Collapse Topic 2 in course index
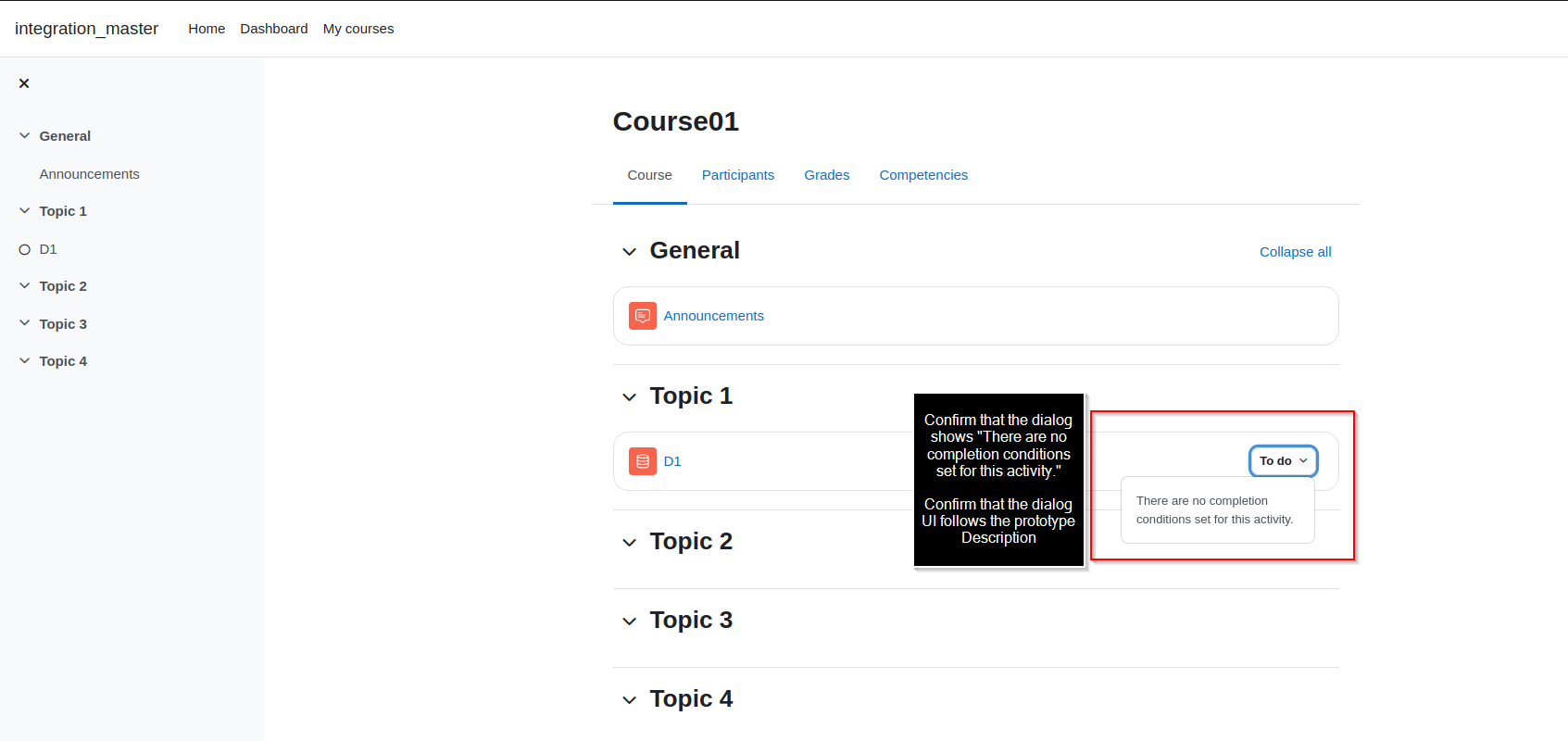Image resolution: width=1568 pixels, height=741 pixels. (x=25, y=286)
